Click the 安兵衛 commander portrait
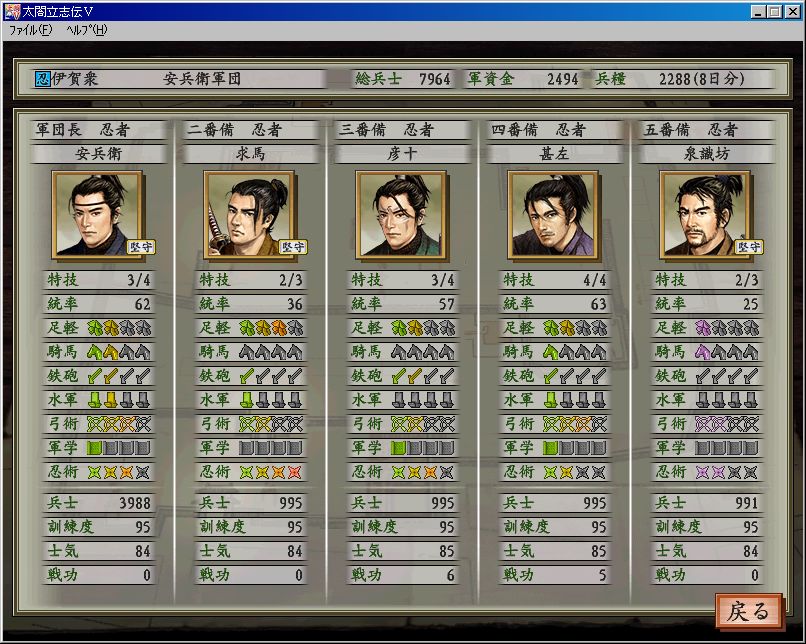Image resolution: width=806 pixels, height=644 pixels. 97,215
